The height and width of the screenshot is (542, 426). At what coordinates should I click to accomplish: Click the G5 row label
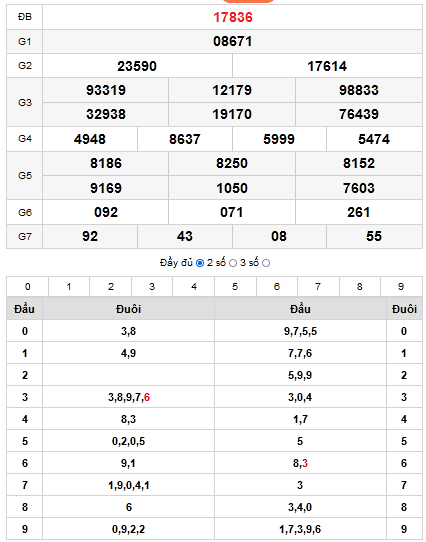pyautogui.click(x=25, y=175)
